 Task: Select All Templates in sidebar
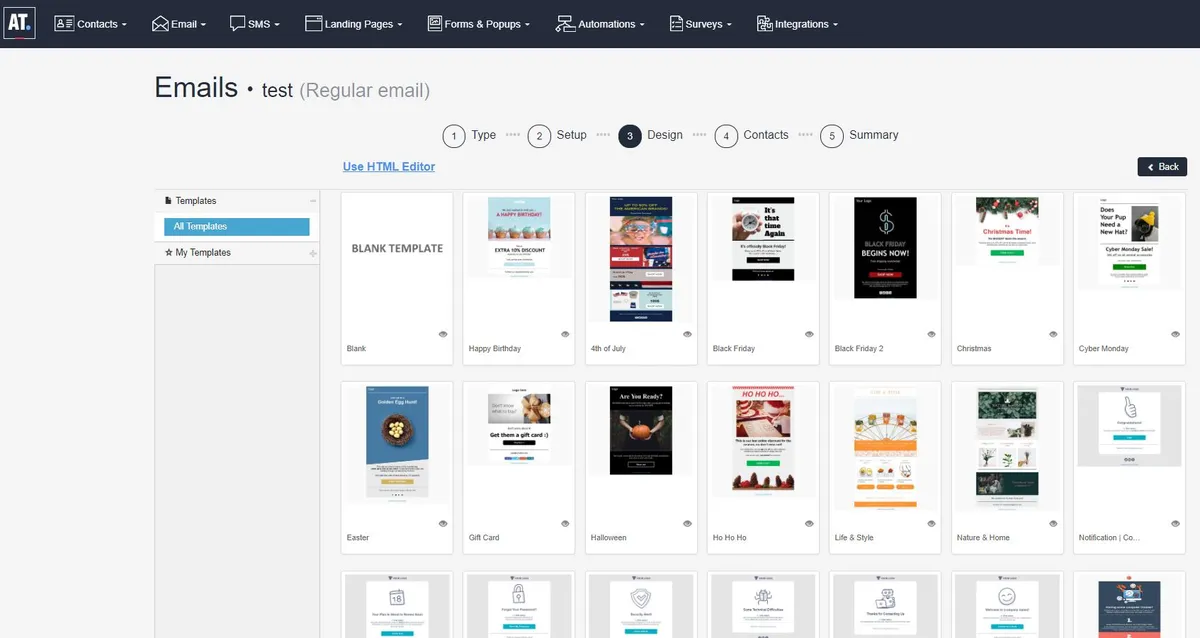pos(237,227)
